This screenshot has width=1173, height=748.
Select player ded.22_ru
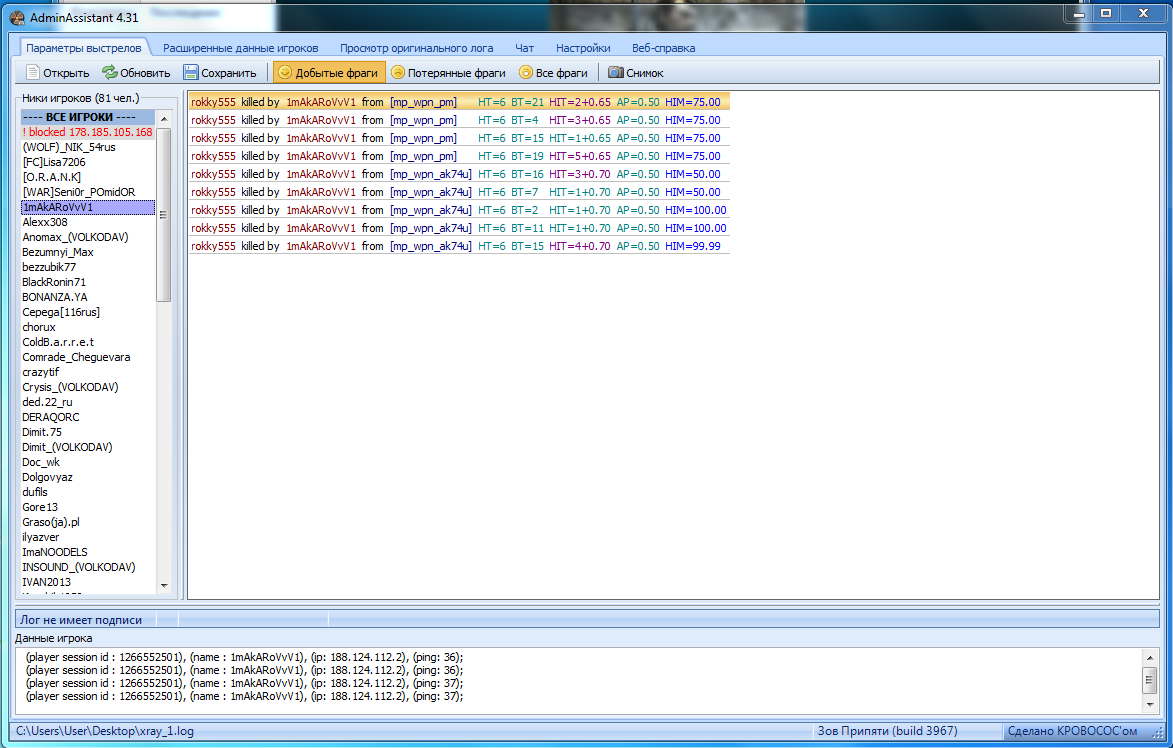pos(88,402)
